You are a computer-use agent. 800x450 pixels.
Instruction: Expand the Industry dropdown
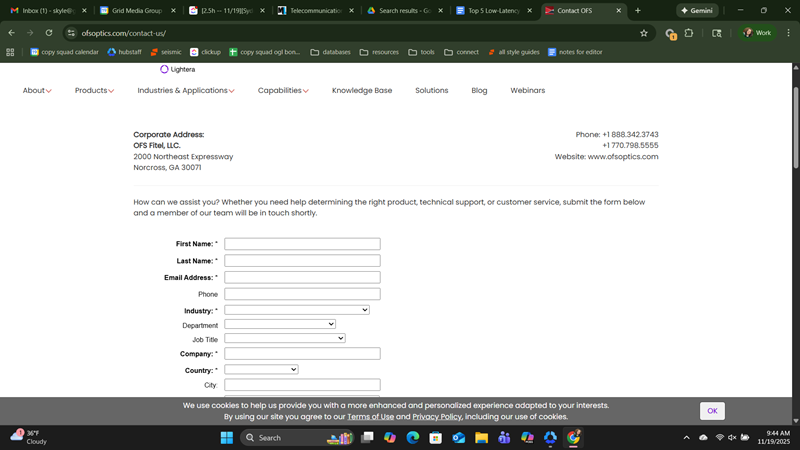click(297, 310)
